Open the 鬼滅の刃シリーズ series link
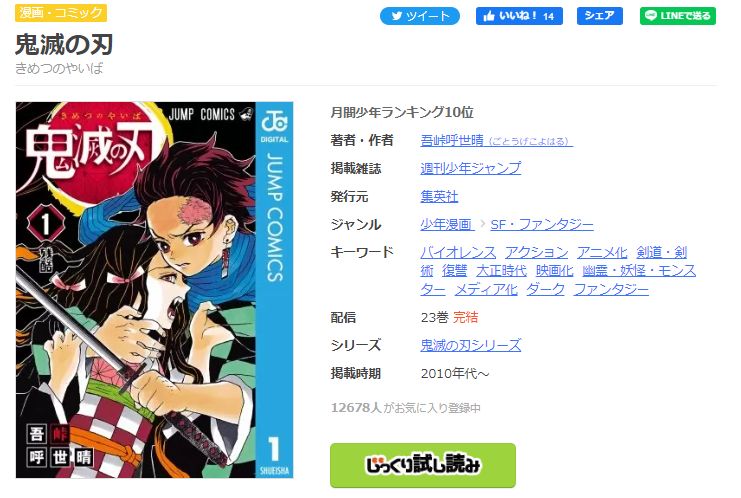This screenshot has width=741, height=498. point(471,345)
